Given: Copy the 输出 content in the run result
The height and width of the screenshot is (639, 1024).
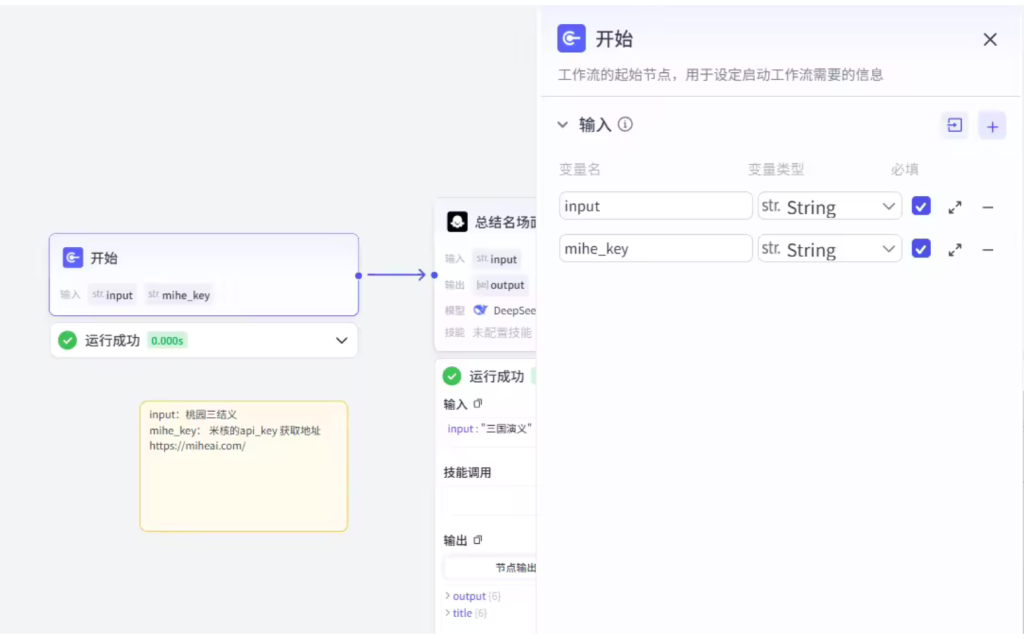Looking at the screenshot, I should pos(478,540).
